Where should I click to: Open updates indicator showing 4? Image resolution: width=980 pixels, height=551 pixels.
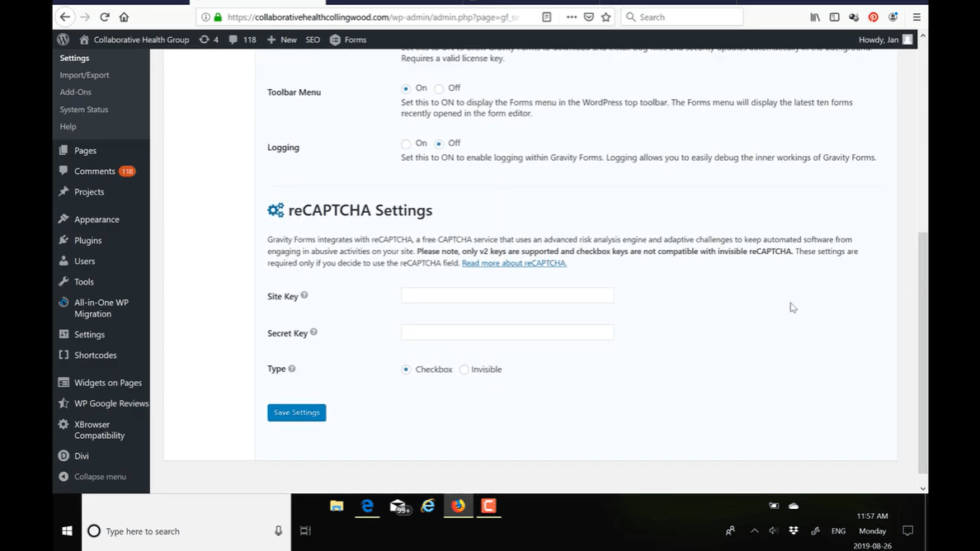click(x=209, y=39)
